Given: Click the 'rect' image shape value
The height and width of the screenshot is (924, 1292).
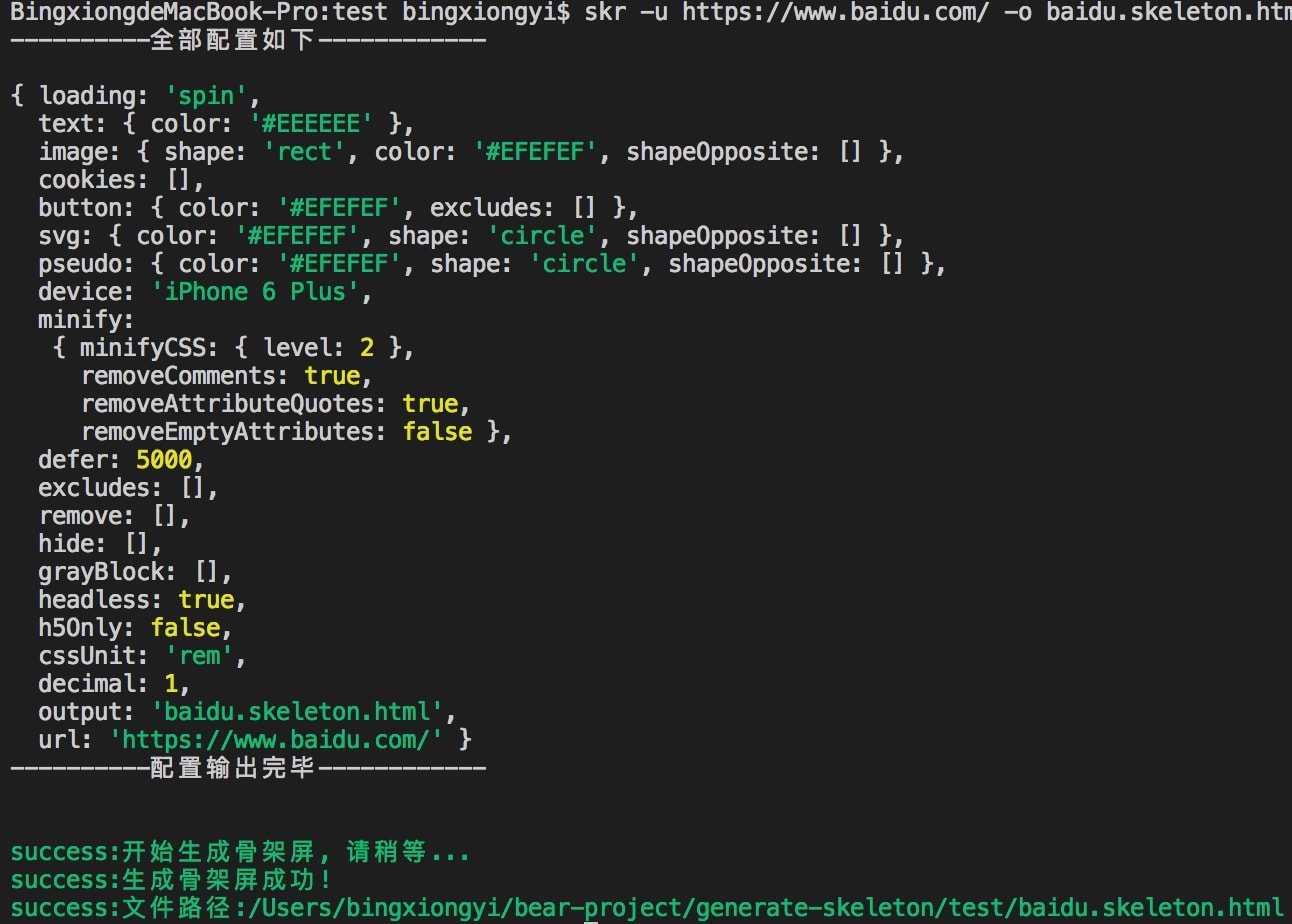Looking at the screenshot, I should coord(304,152).
